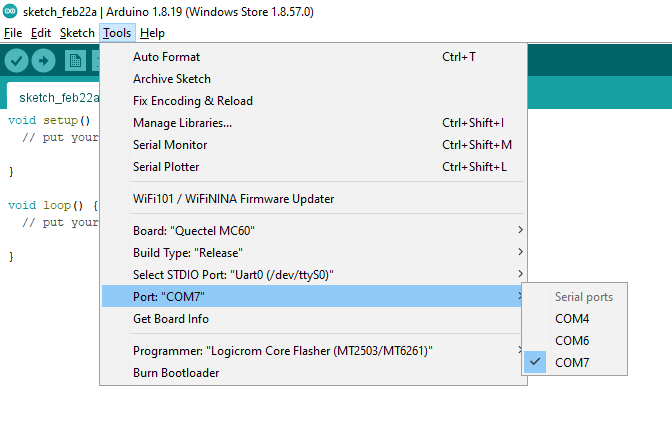The height and width of the screenshot is (425, 672).
Task: Choose Fix Encoding & Reload
Action: click(314, 101)
